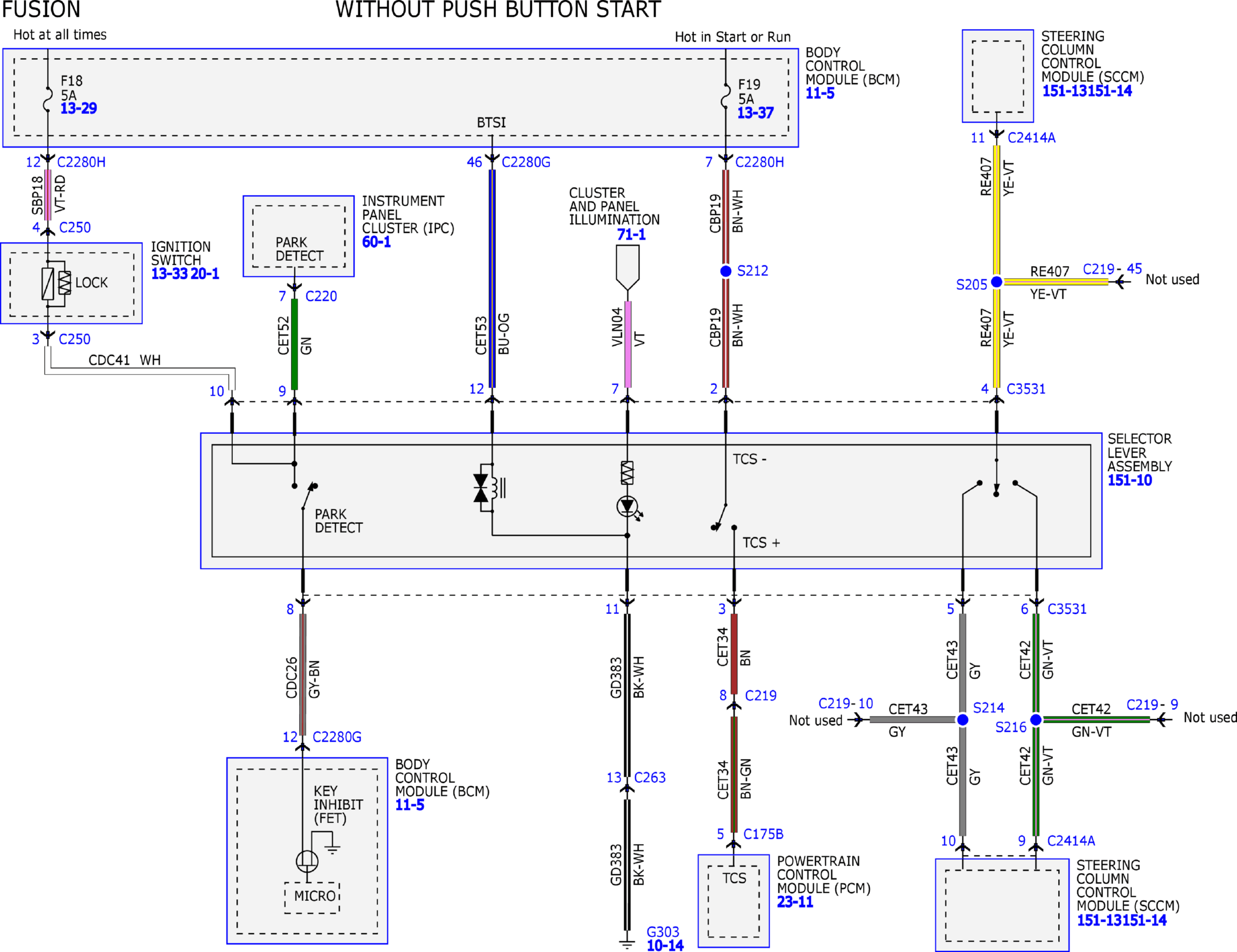Open the 10-14 reference next to ground G303
This screenshot has width=1237, height=952.
coord(665,946)
